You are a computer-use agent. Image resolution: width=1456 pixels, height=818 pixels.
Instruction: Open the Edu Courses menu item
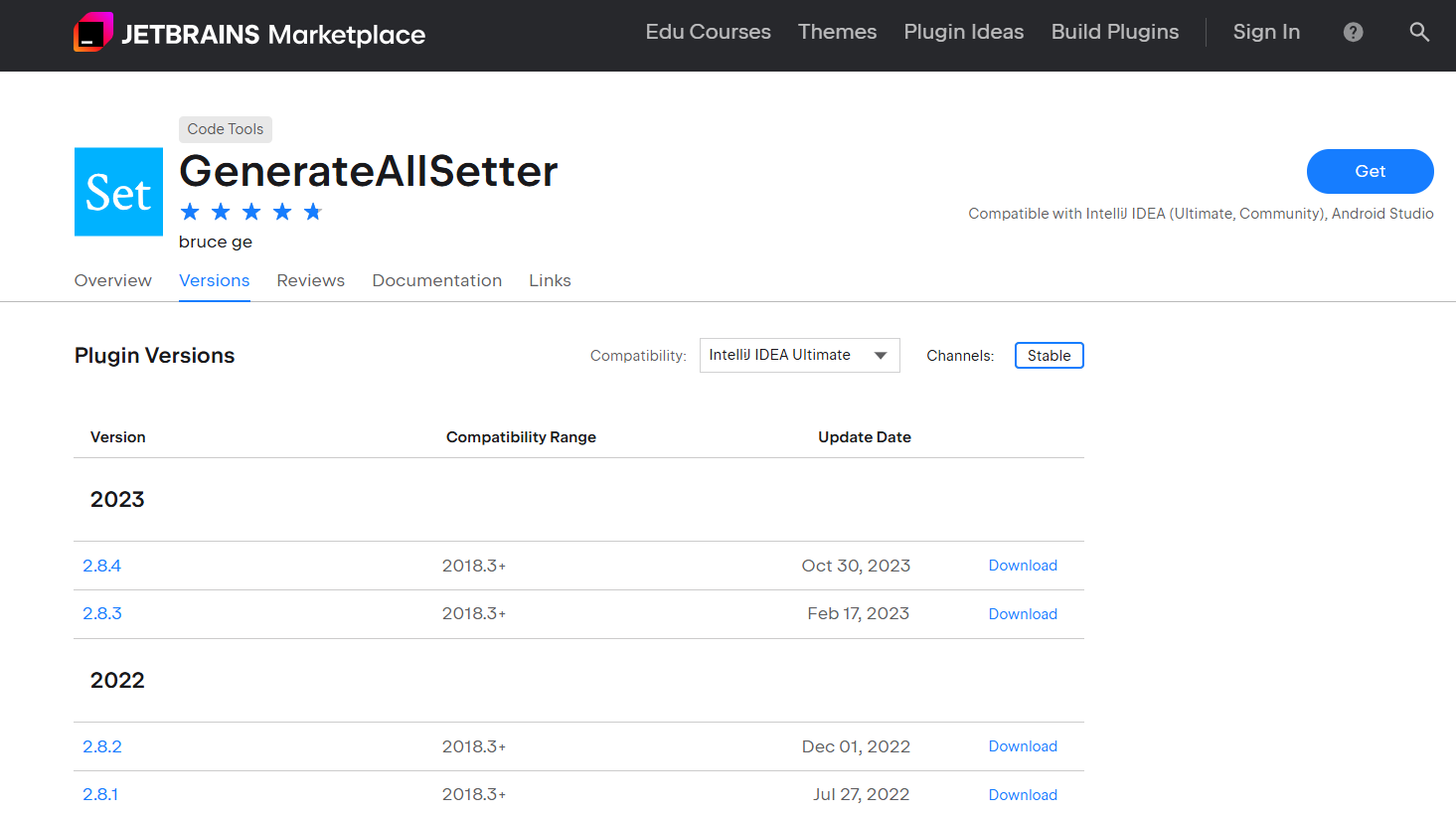[x=708, y=32]
